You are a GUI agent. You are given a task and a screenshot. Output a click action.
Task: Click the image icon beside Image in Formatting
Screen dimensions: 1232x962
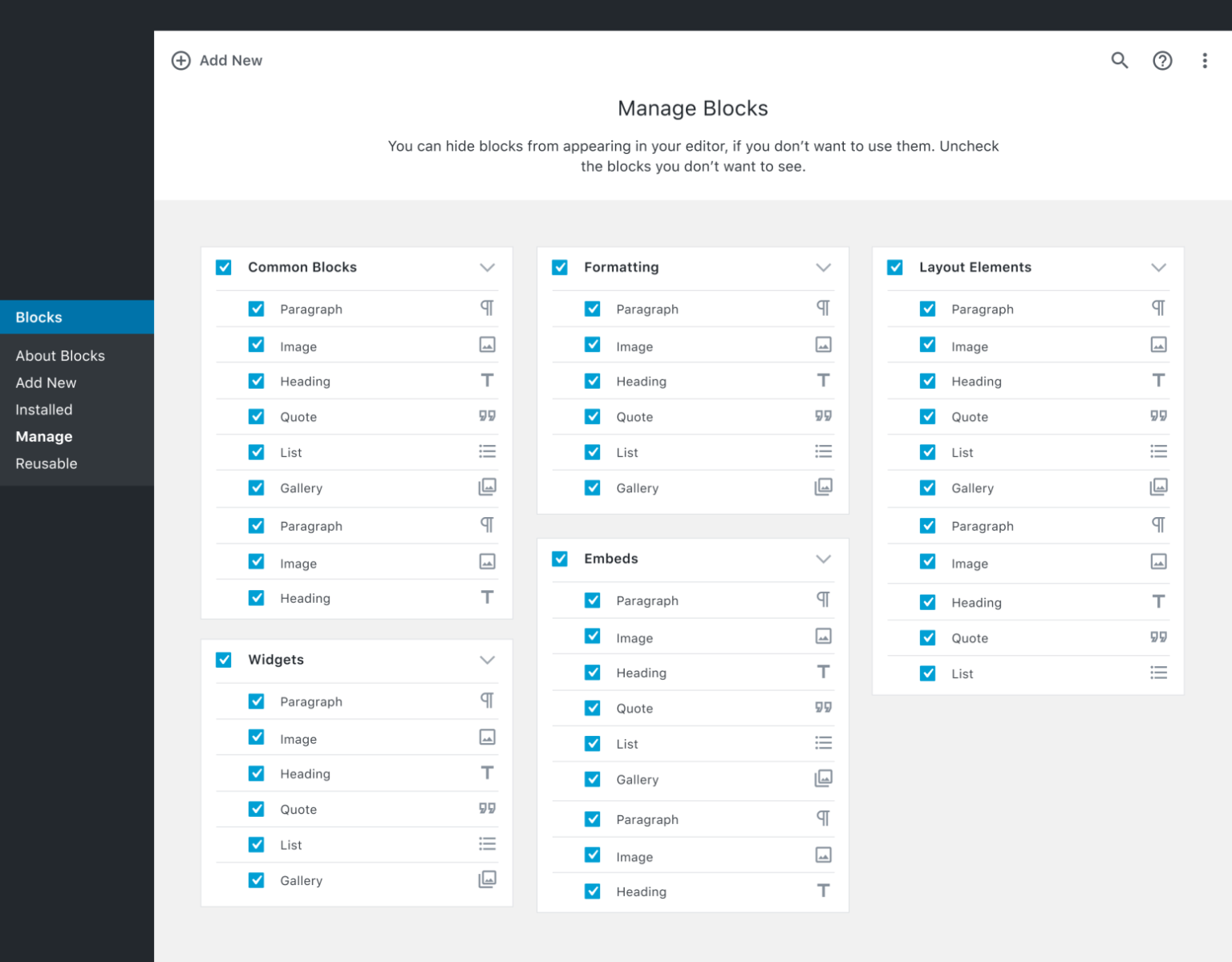coord(823,345)
